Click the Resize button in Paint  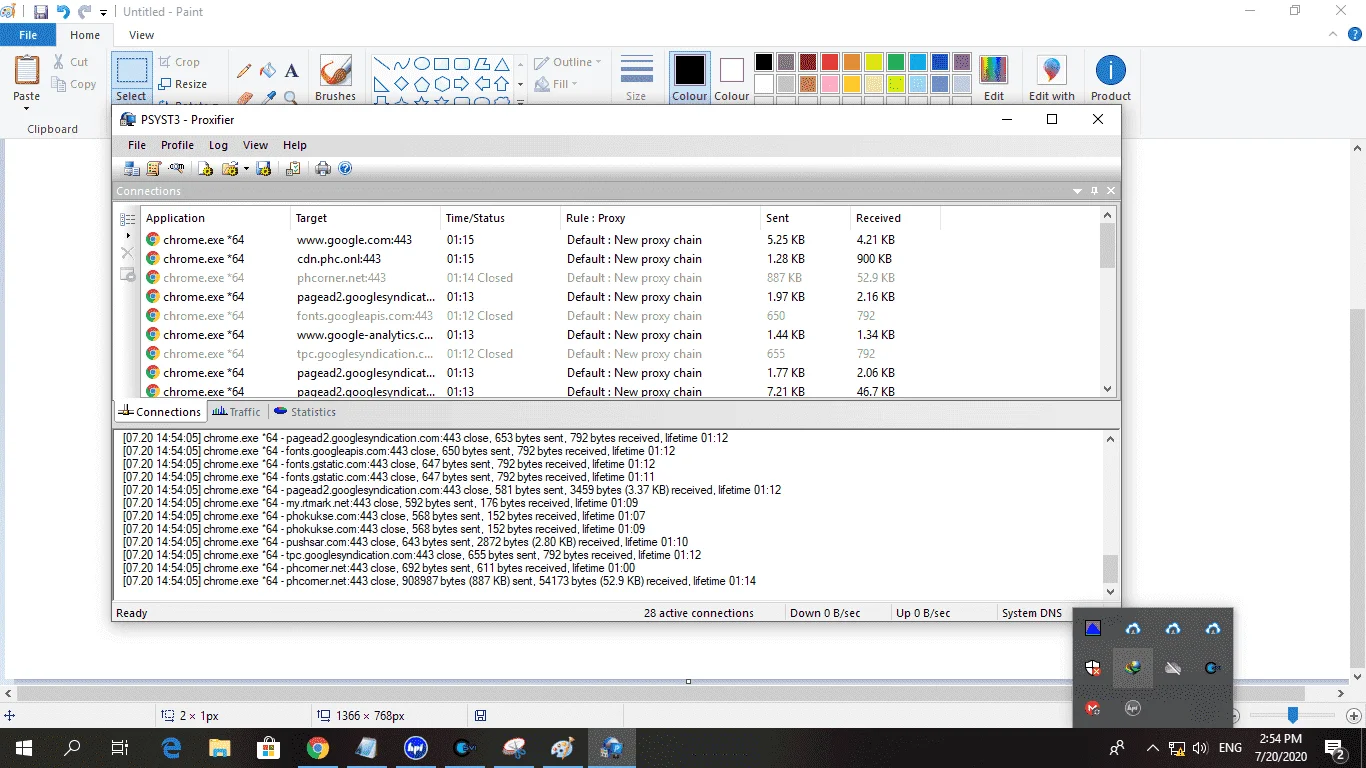[x=183, y=84]
